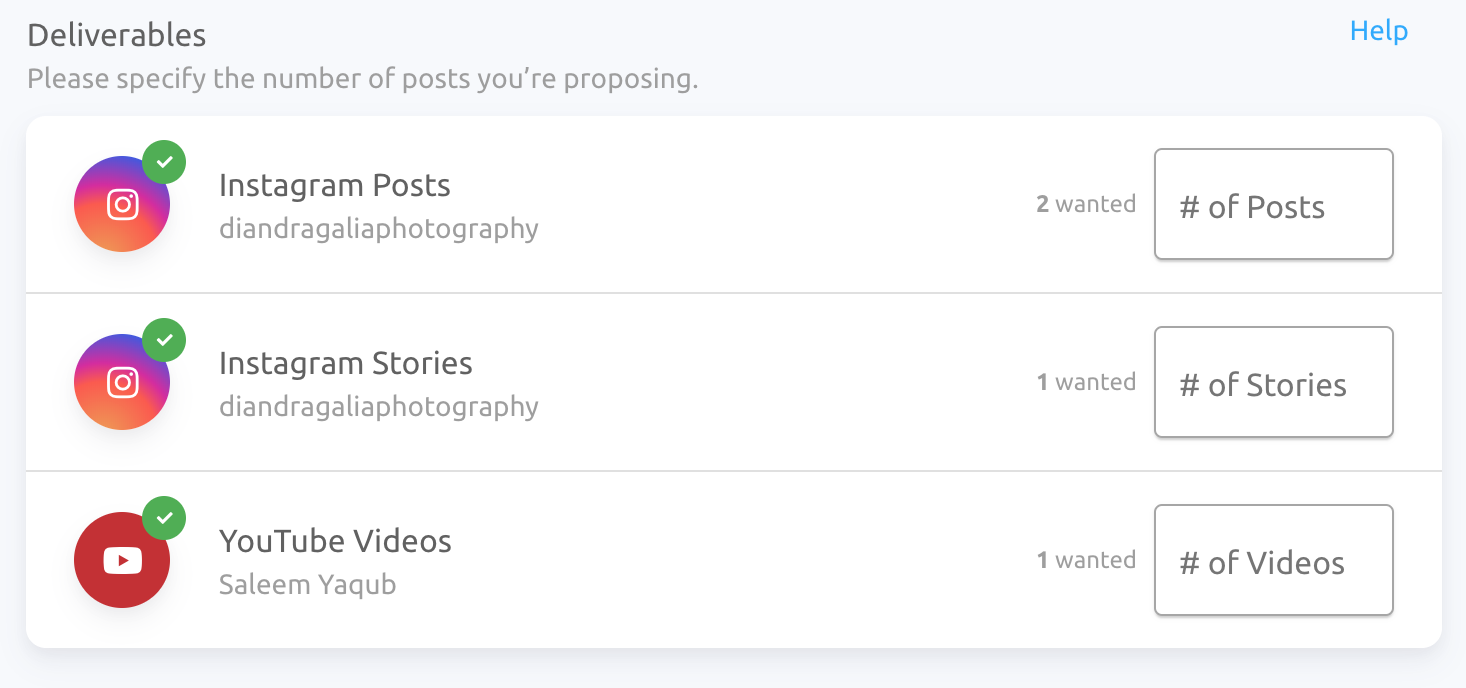Click the red YouTube play icon
Viewport: 1466px width, 688px height.
[x=122, y=560]
